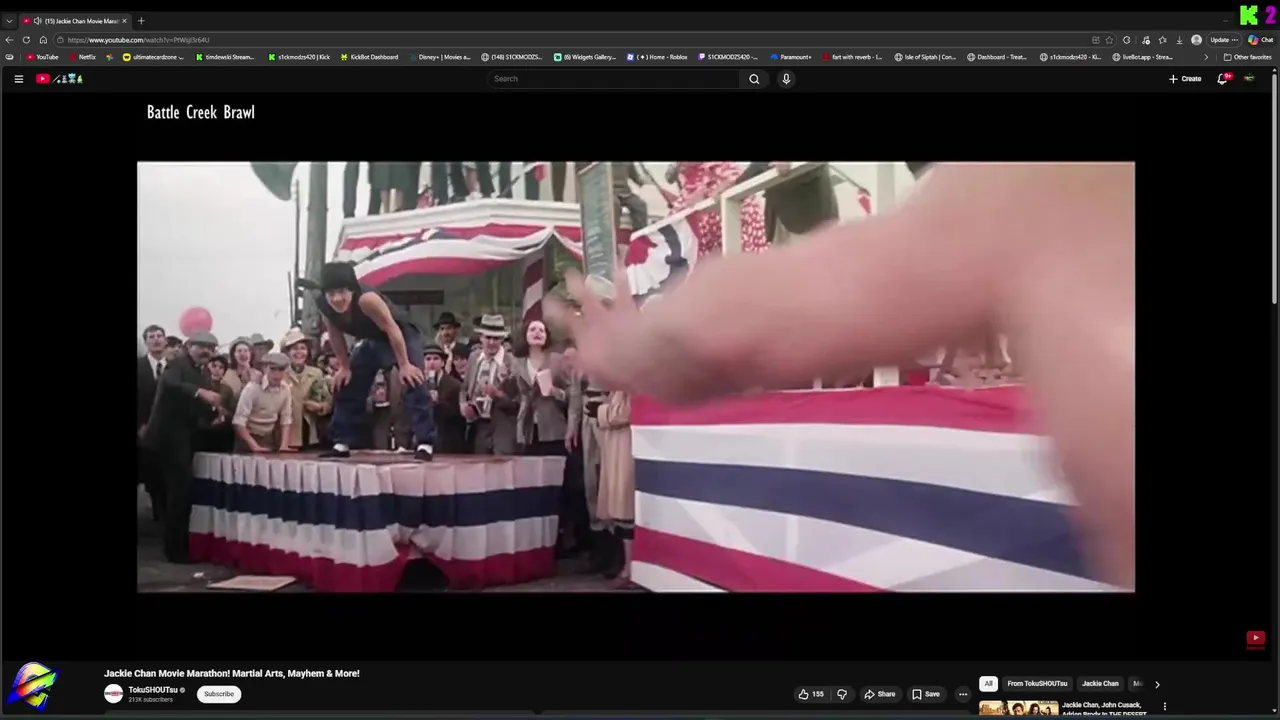1280x720 pixels.
Task: Open the account avatar menu in YouTube
Action: pos(1249,79)
